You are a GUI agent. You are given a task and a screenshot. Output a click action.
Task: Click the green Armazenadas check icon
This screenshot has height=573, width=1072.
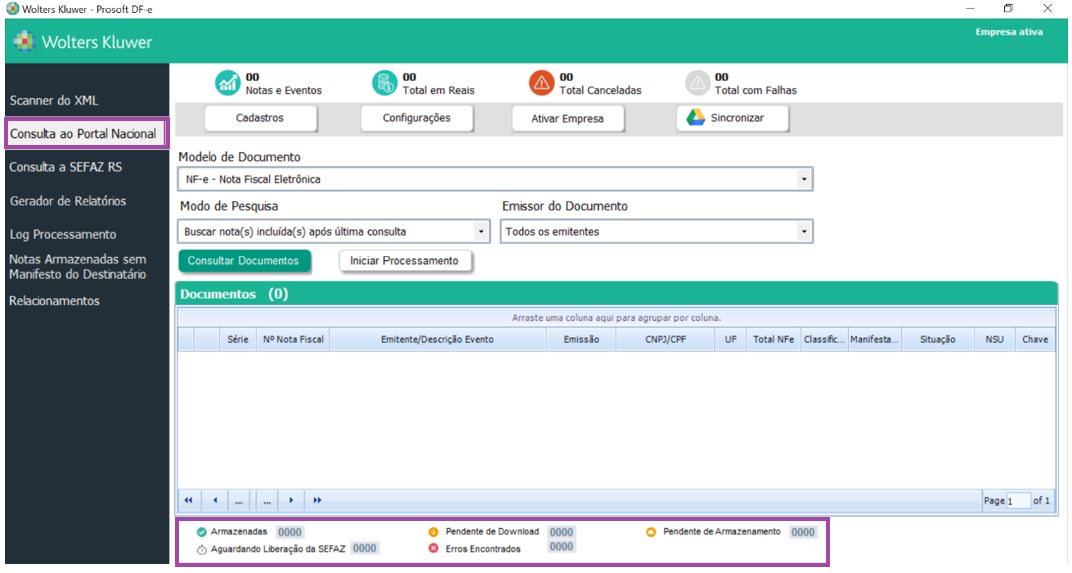[201, 532]
